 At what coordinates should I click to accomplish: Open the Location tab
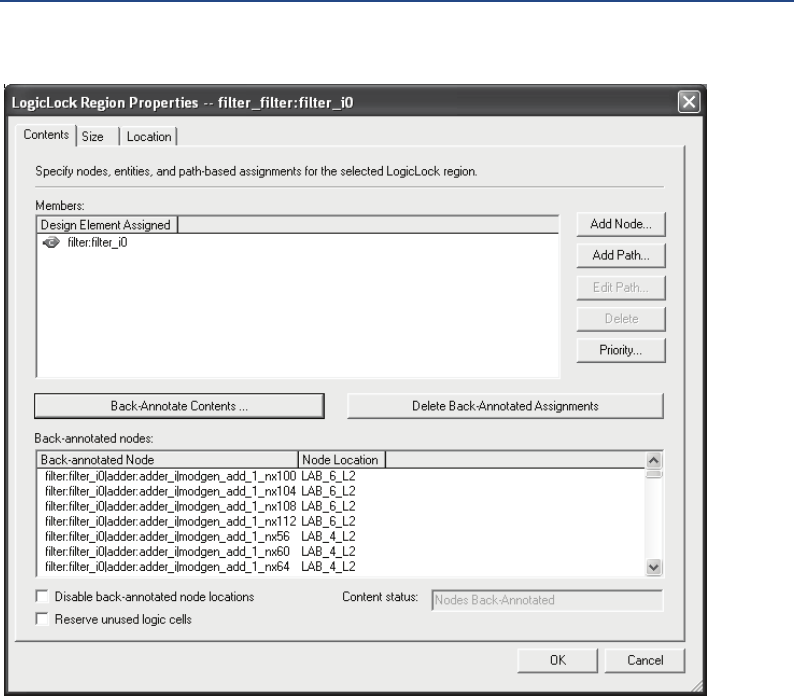pos(149,136)
